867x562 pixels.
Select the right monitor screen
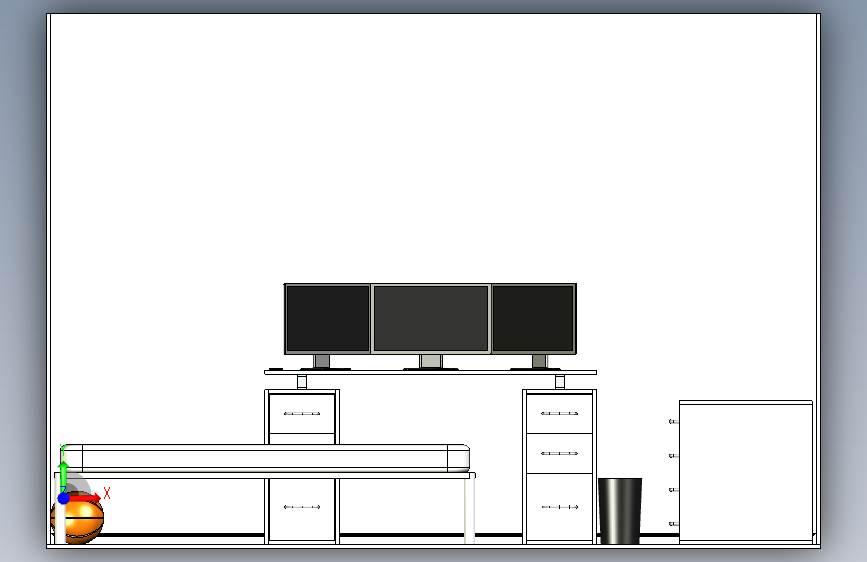pos(534,319)
